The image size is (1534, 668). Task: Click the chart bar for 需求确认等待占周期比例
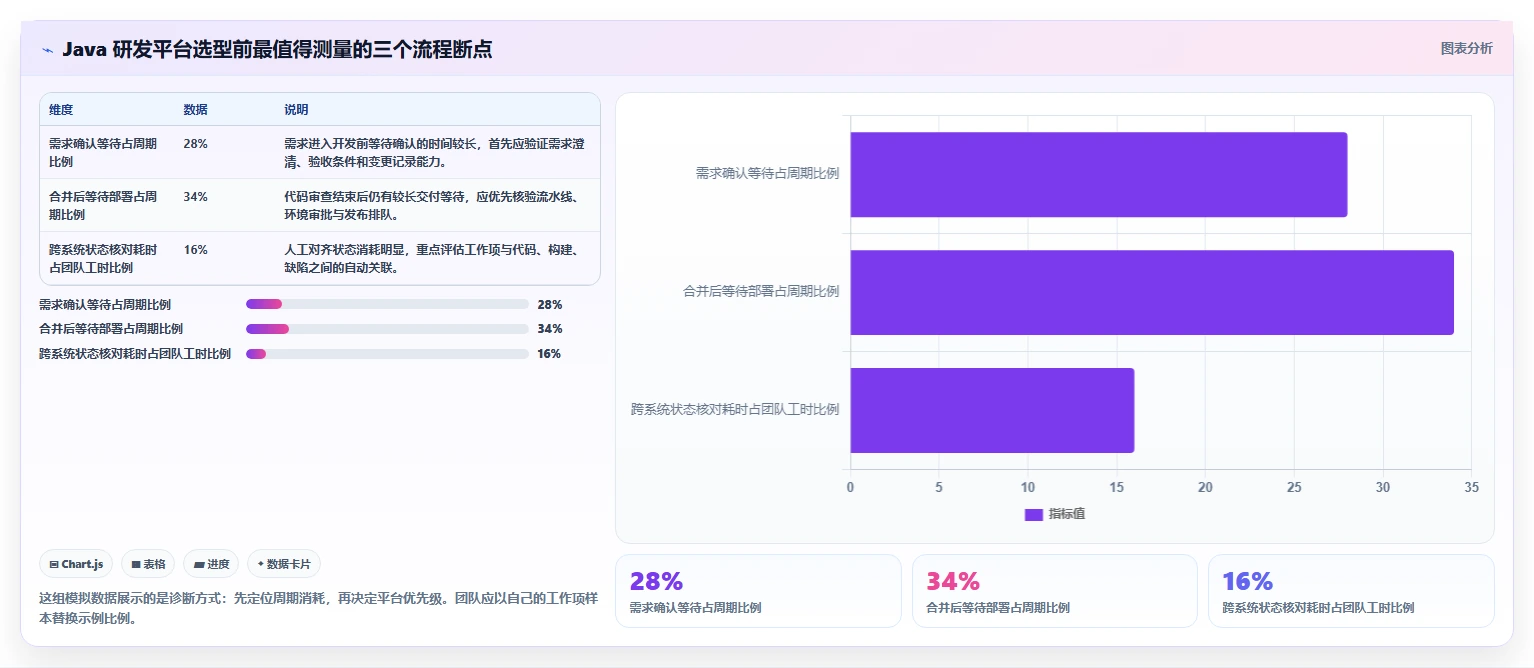point(1099,174)
